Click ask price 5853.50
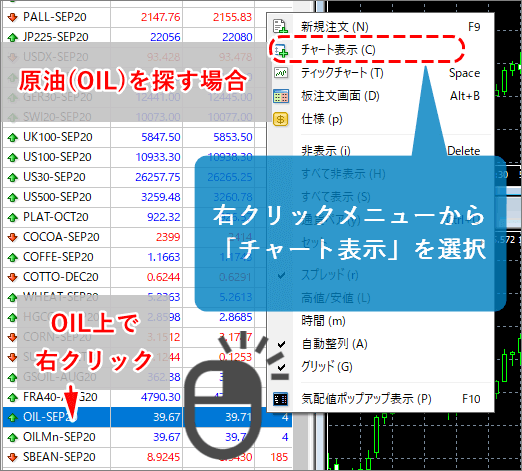Viewport: 522px width, 471px height. coord(233,137)
